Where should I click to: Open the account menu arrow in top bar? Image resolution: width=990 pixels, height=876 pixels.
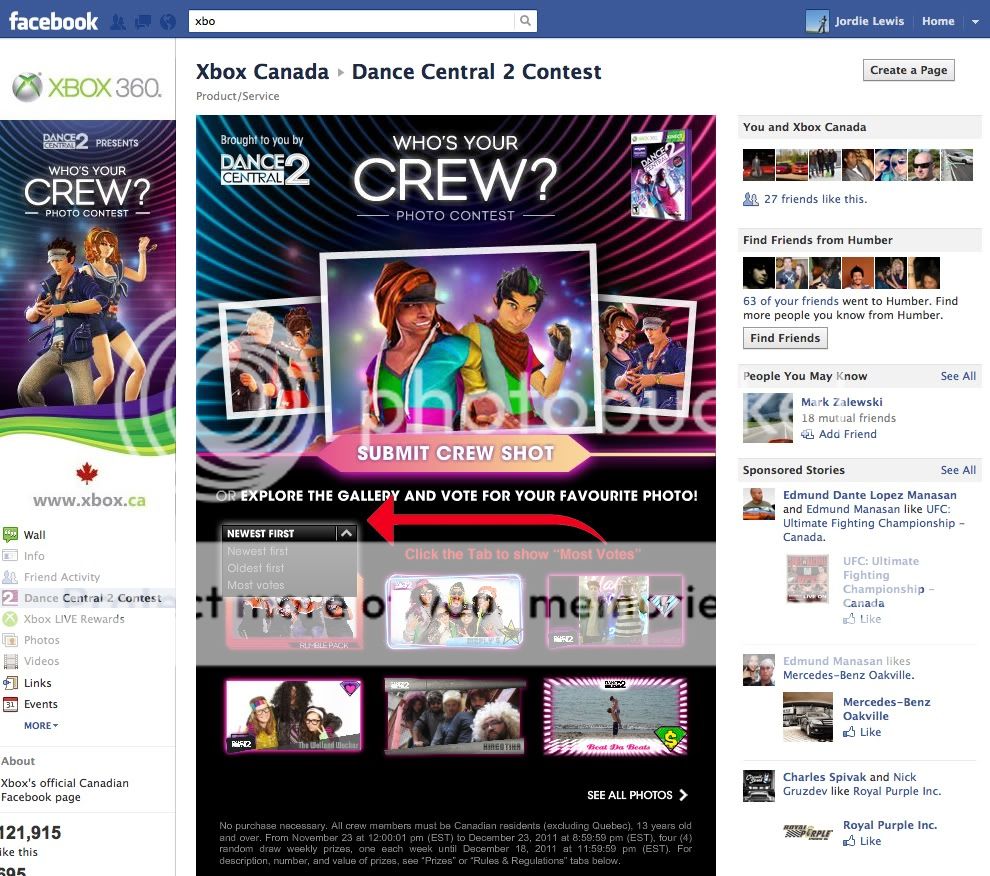pyautogui.click(x=975, y=21)
